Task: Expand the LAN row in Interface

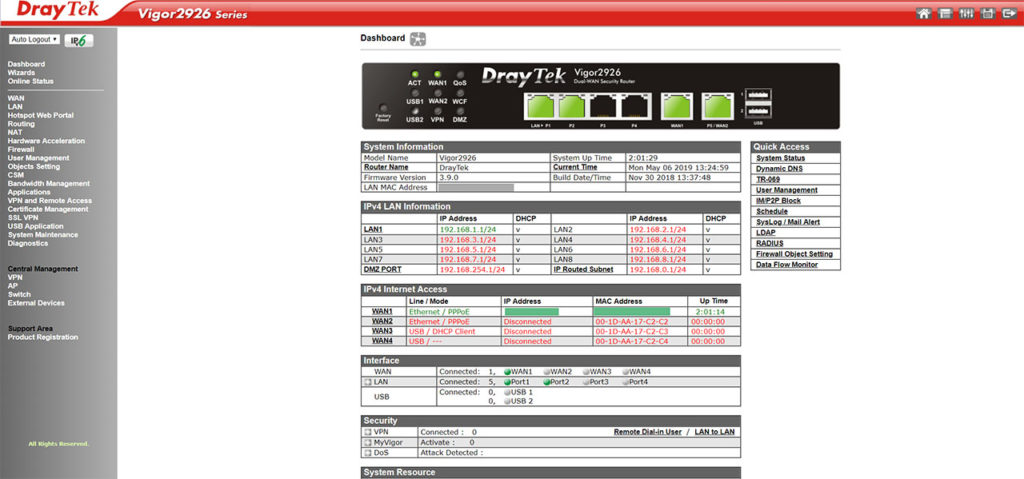Action: point(368,382)
